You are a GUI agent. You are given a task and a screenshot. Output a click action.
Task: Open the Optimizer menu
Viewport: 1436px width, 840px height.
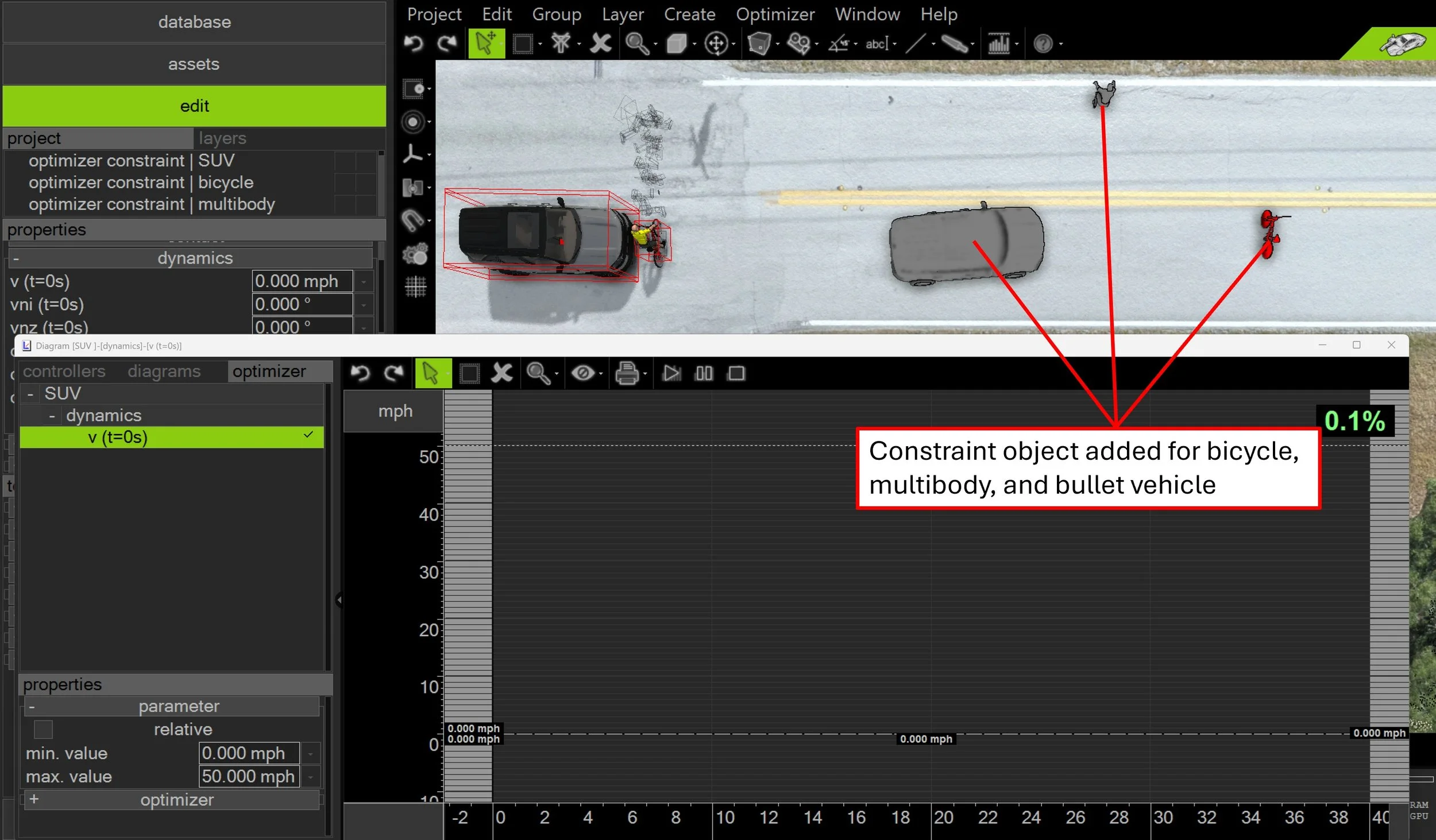pyautogui.click(x=775, y=14)
